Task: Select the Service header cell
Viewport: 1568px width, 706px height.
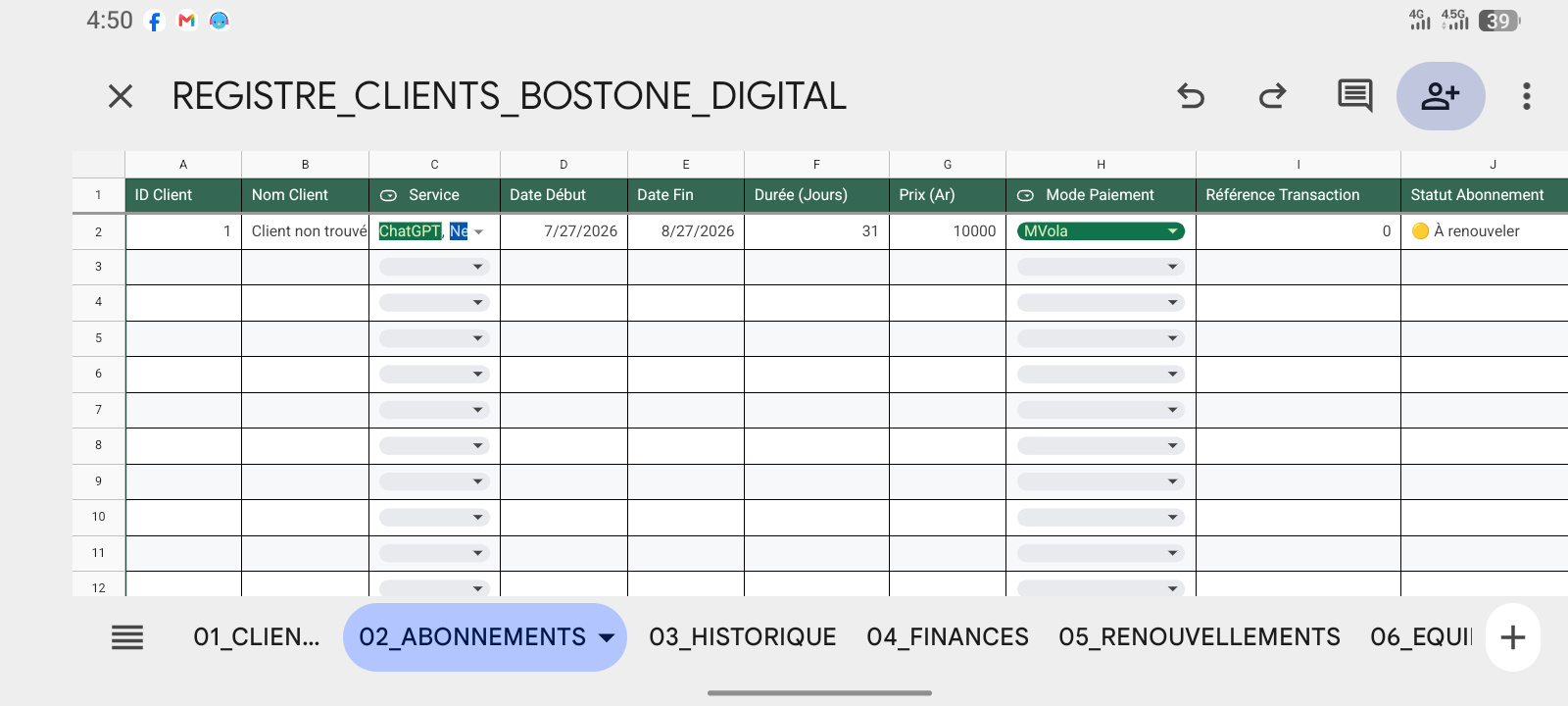Action: 434,195
